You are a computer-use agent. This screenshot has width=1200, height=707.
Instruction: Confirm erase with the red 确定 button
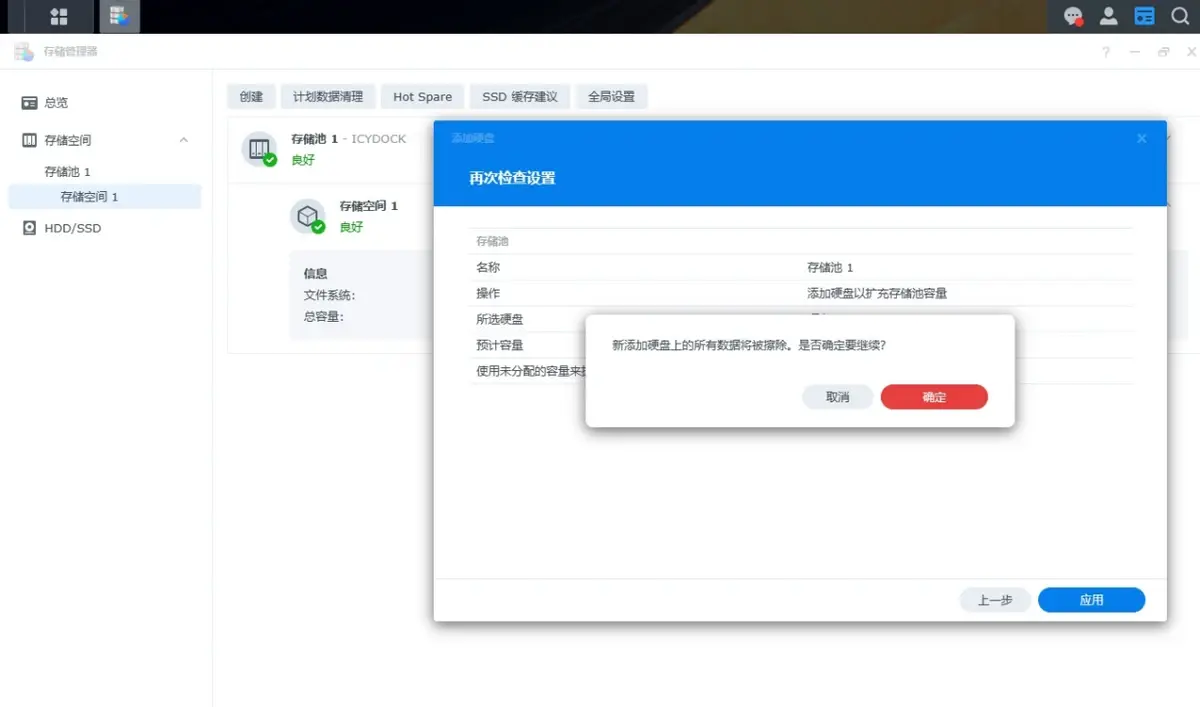[934, 397]
